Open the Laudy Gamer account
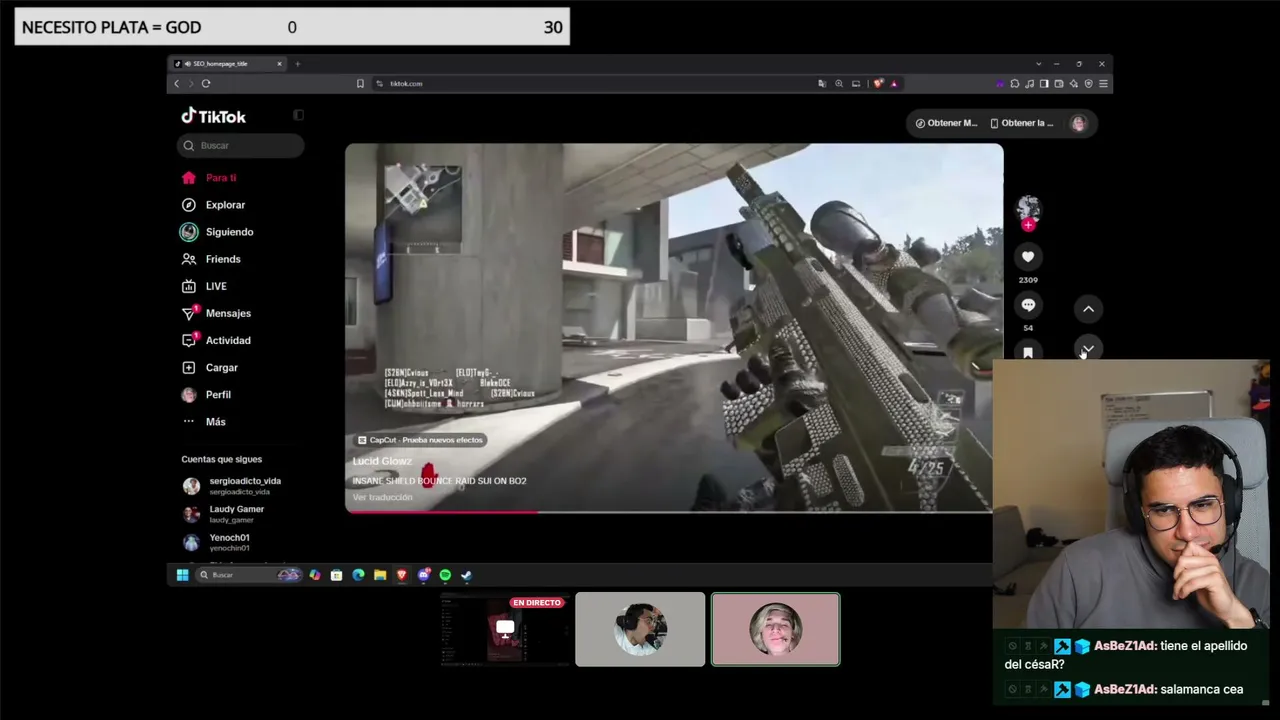 click(x=225, y=513)
